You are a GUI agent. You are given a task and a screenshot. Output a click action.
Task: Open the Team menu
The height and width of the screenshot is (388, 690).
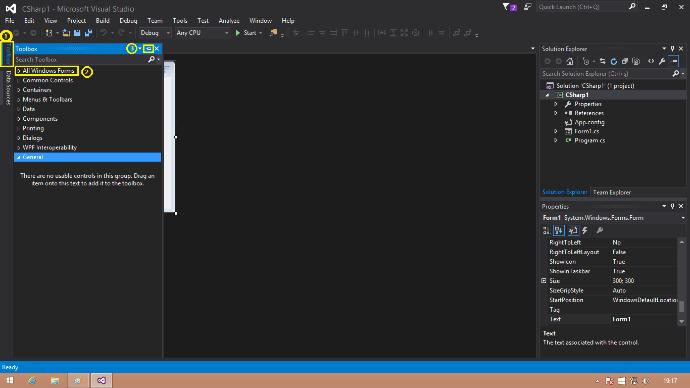pos(155,21)
